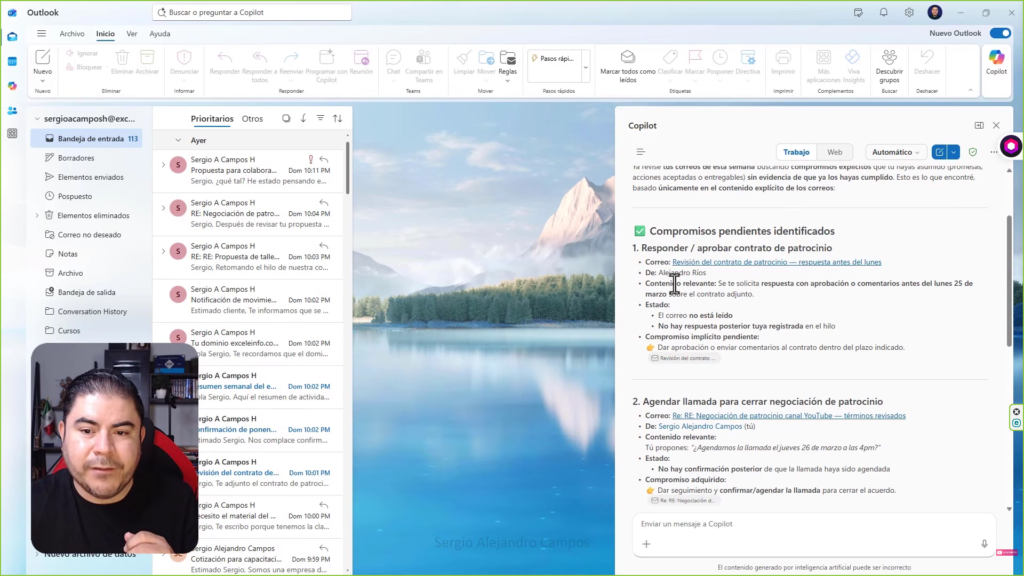Open the new chat split-button arrow
The width and height of the screenshot is (1024, 576).
[953, 152]
